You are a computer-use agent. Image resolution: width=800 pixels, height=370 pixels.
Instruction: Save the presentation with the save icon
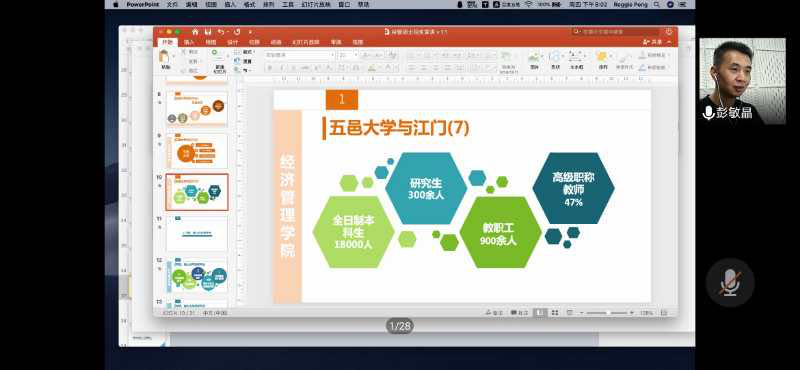(x=209, y=32)
